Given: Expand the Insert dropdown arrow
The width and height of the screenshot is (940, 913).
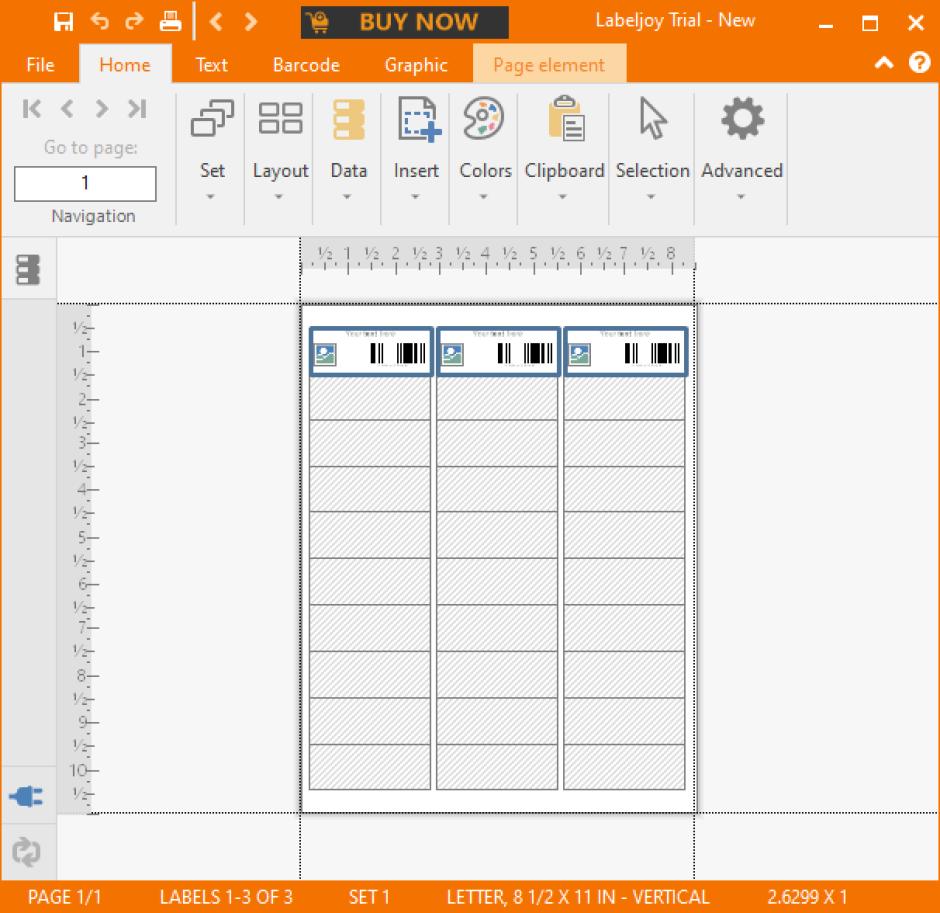Looking at the screenshot, I should 415,197.
